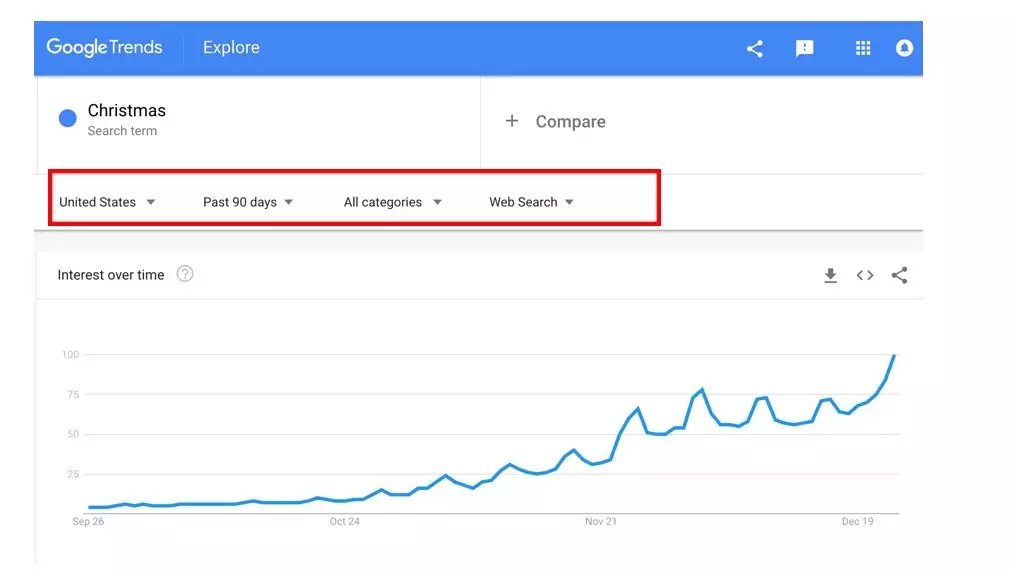Open the Interest over time help icon
Image resolution: width=1010 pixels, height=574 pixels.
click(x=185, y=274)
